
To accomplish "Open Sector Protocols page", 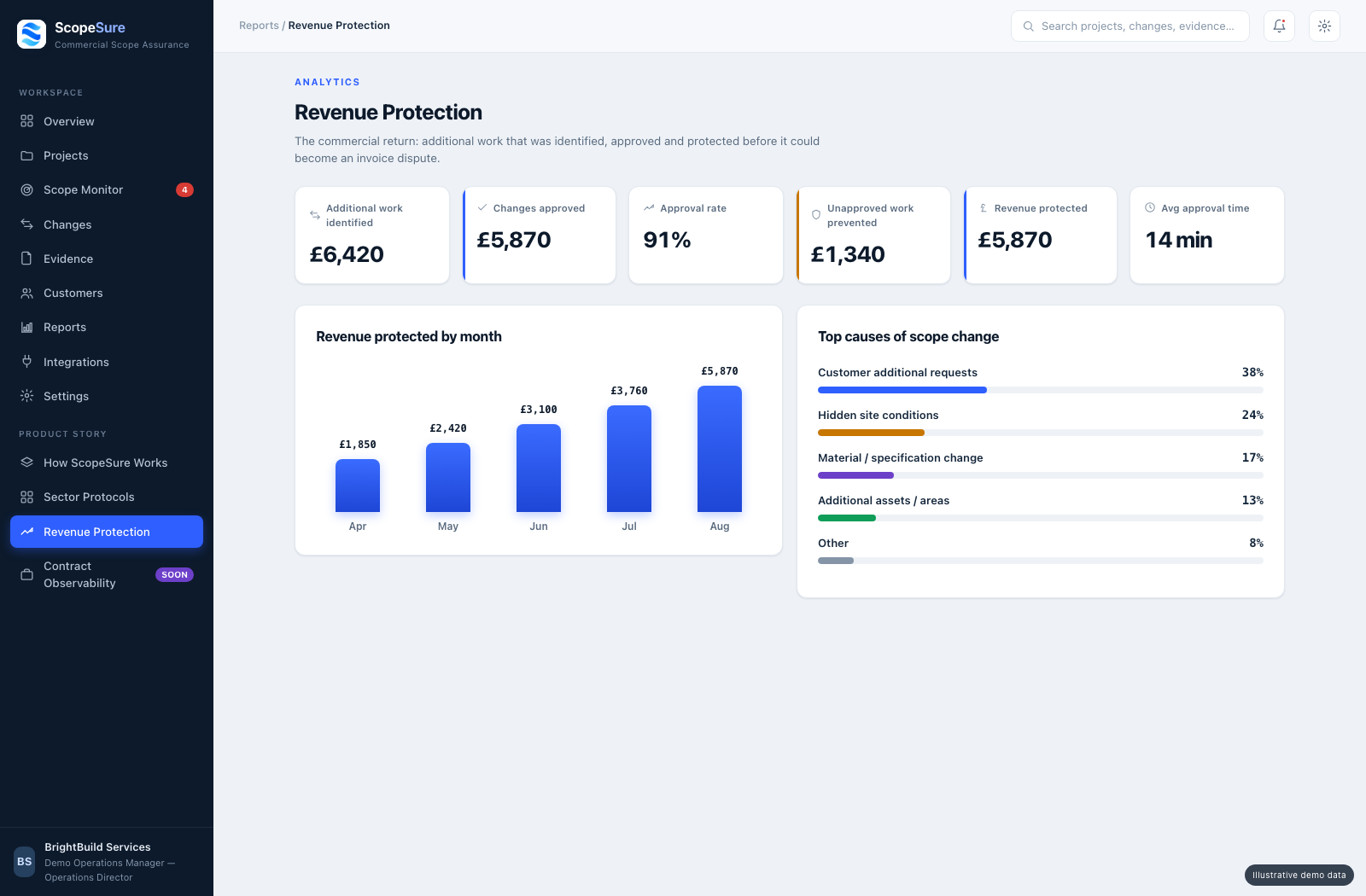I will 107,497.
